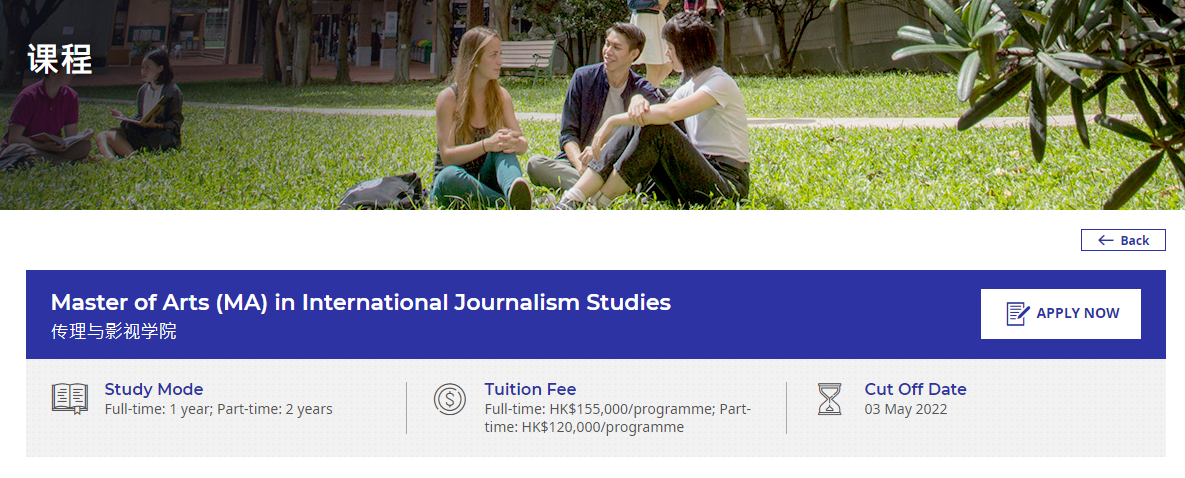Click the dollar coin Tuition Fee icon
The image size is (1185, 478).
450,399
